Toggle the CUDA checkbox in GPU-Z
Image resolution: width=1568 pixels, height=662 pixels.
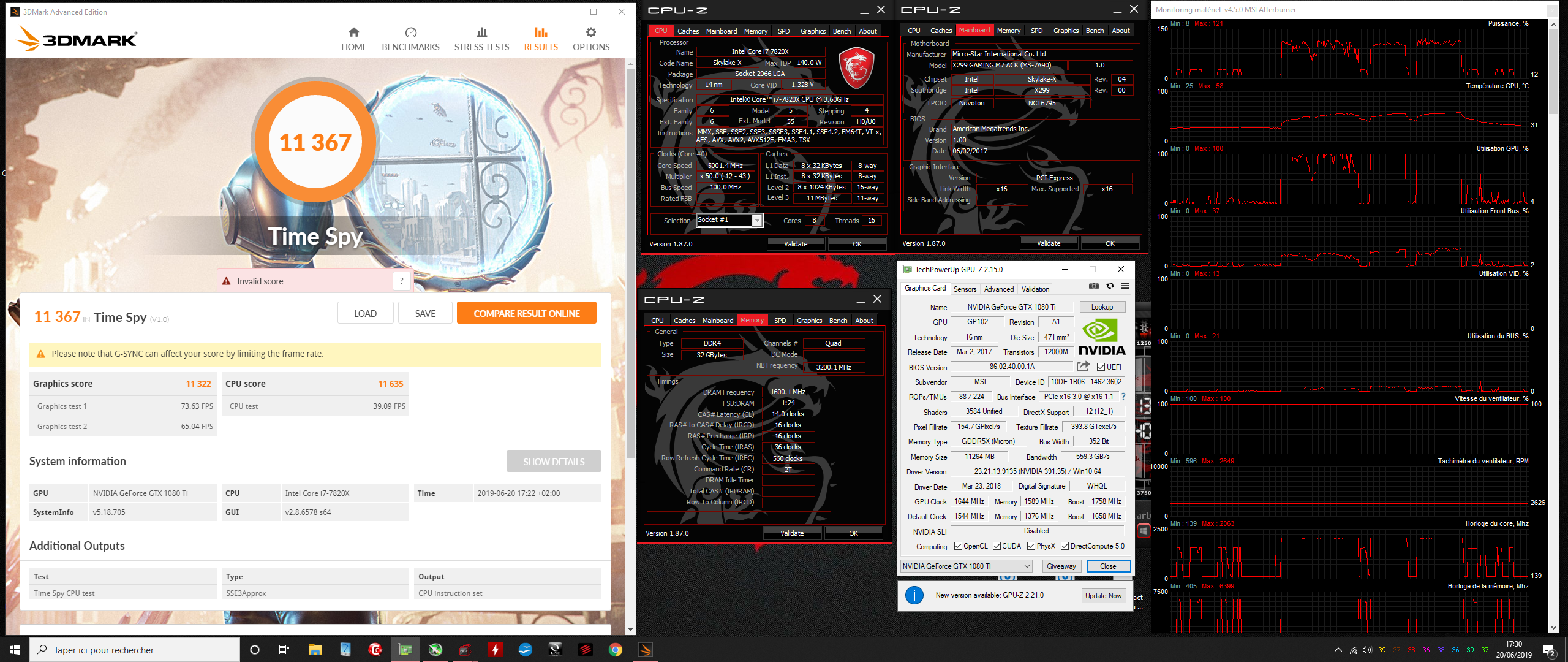click(997, 546)
